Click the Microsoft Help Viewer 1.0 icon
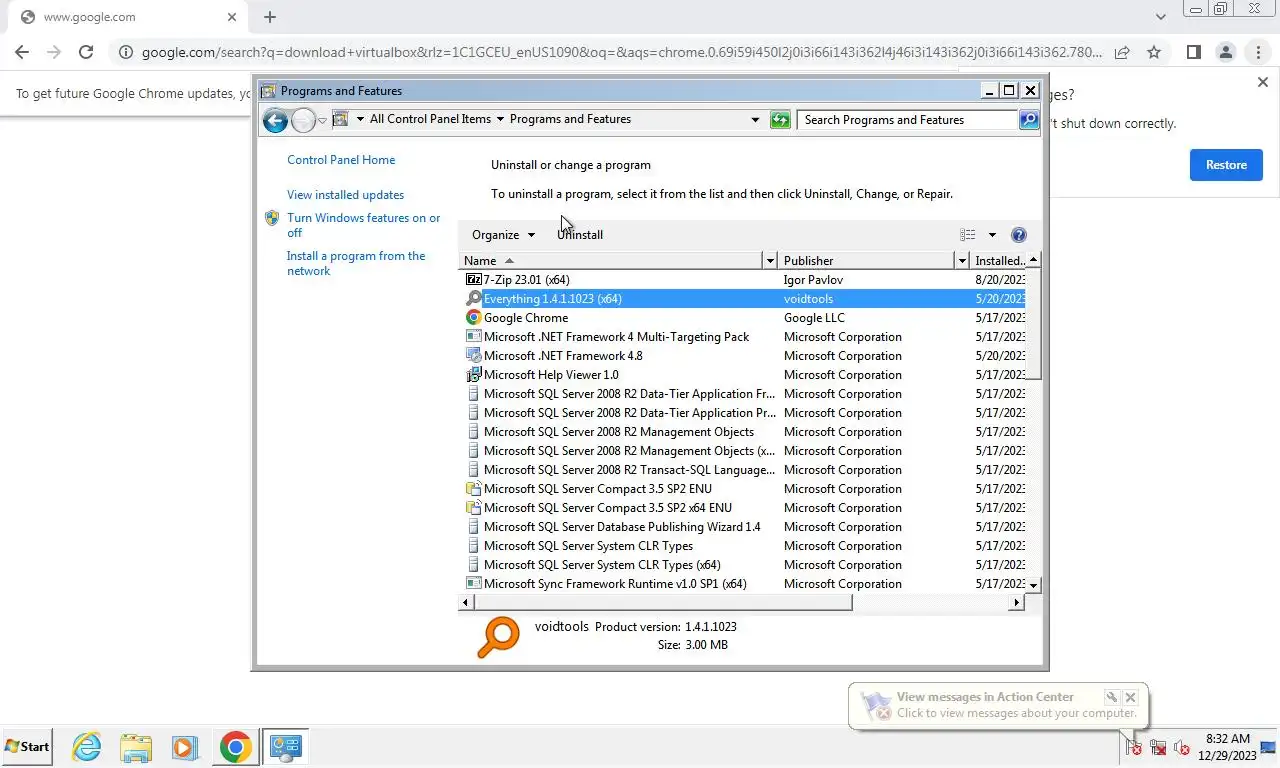This screenshot has width=1280, height=768. click(x=474, y=375)
